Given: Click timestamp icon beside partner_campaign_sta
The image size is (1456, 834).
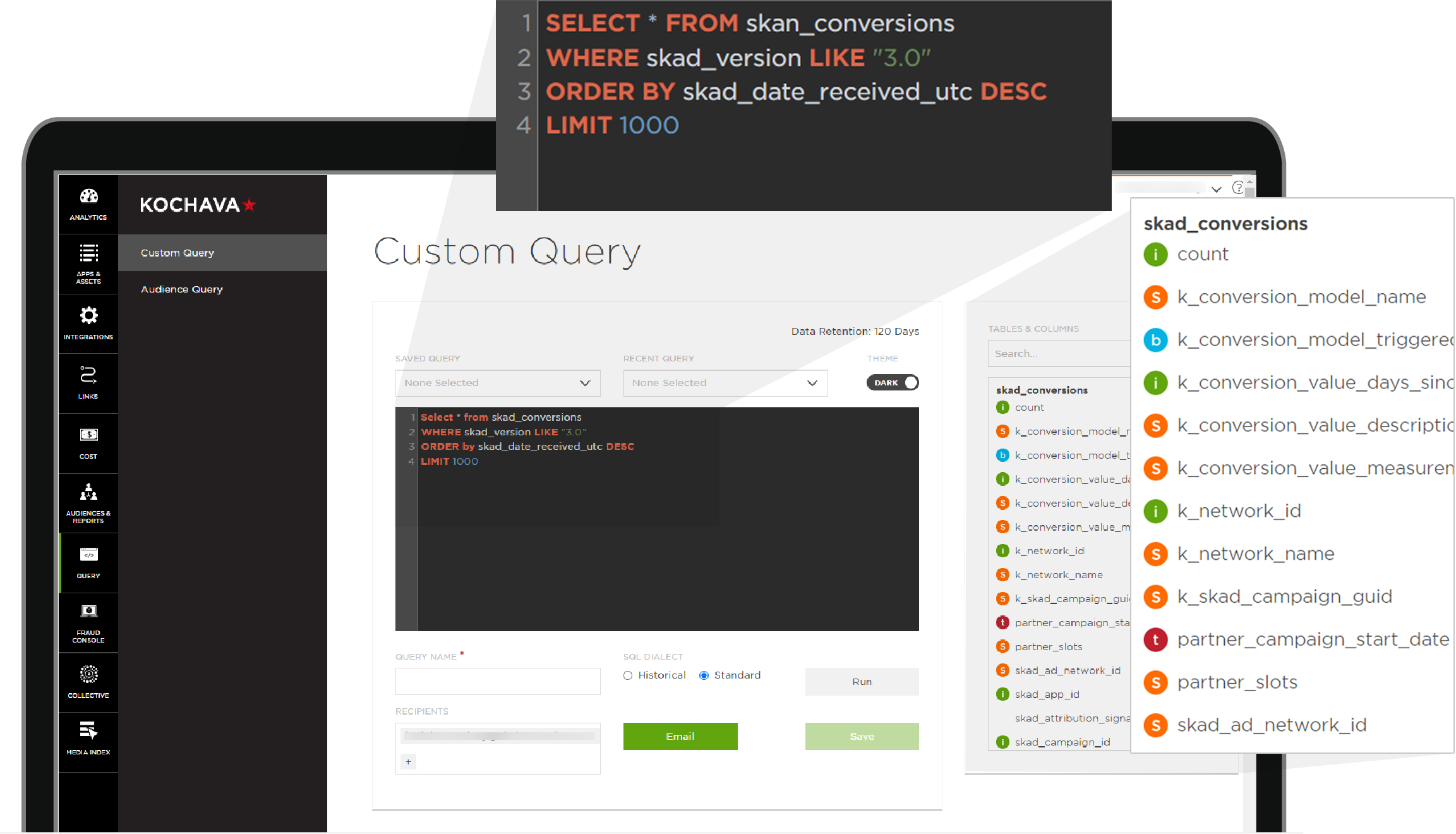Looking at the screenshot, I should (x=1002, y=622).
